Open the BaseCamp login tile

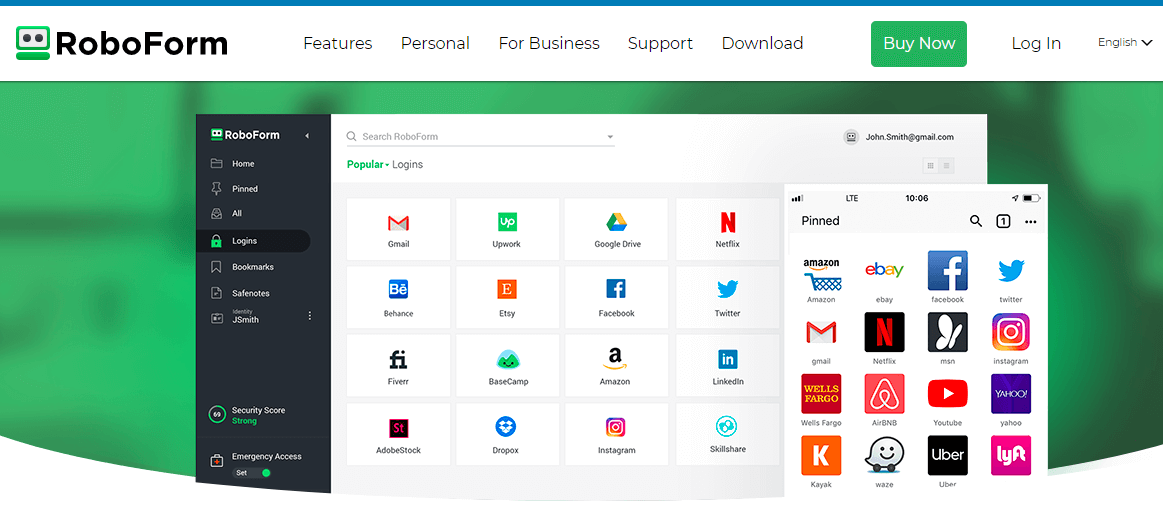(507, 366)
